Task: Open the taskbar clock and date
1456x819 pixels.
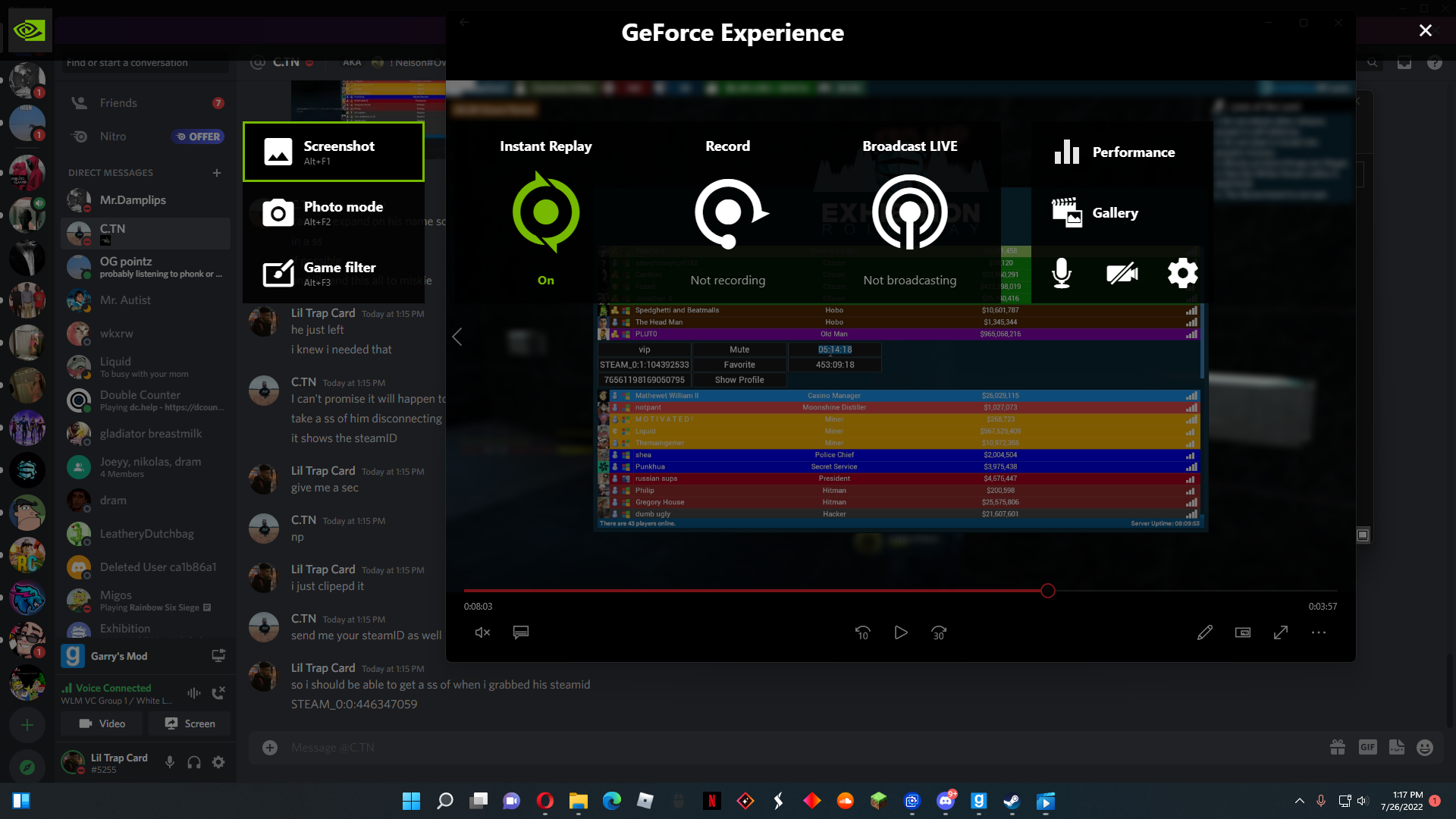Action: [x=1401, y=801]
